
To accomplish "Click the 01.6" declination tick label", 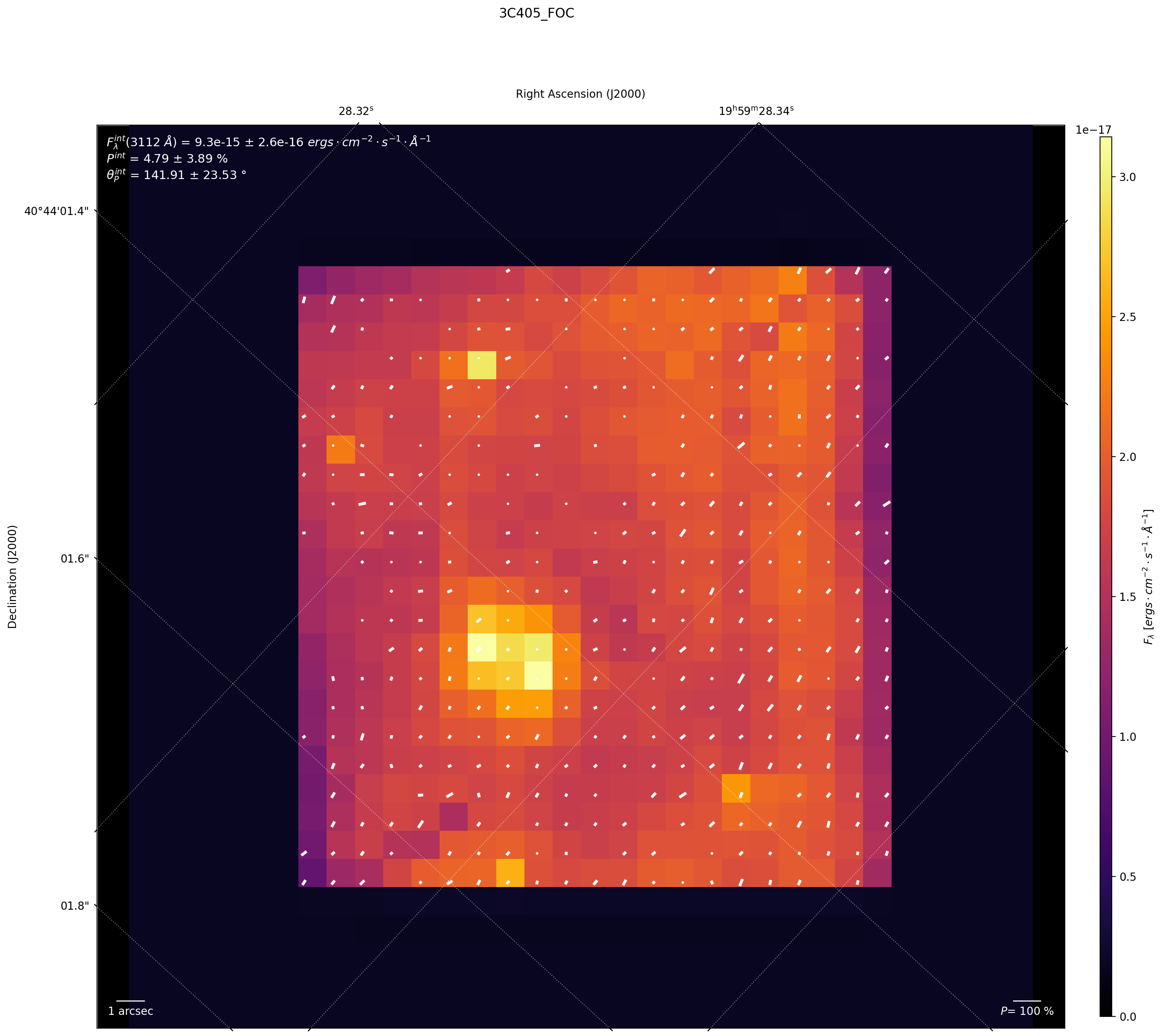I will (75, 558).
